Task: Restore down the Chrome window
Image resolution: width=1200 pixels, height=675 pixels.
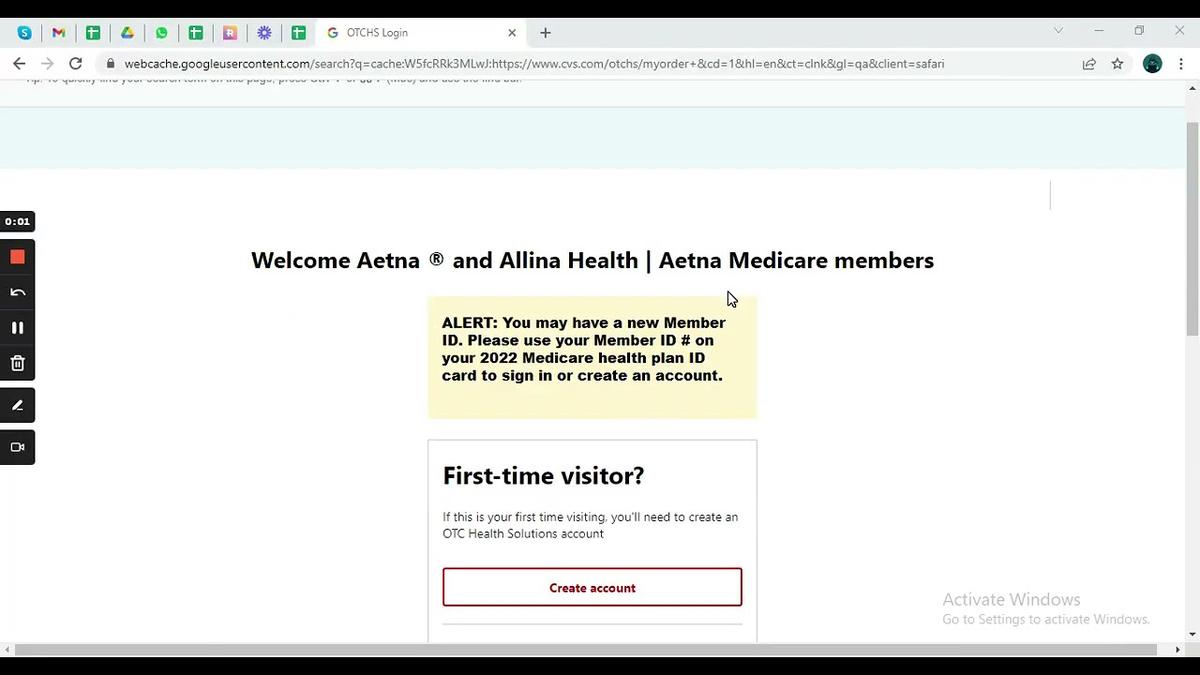Action: pos(1139,31)
